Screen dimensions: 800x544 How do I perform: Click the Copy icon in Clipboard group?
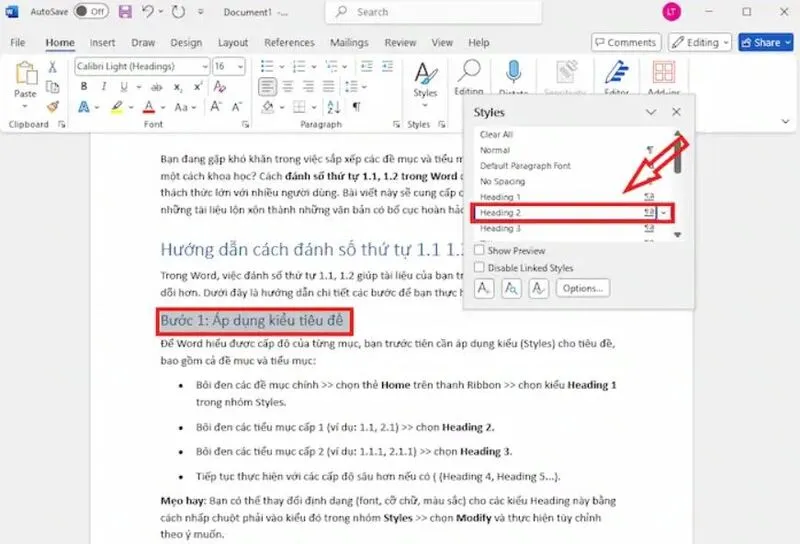(x=52, y=87)
